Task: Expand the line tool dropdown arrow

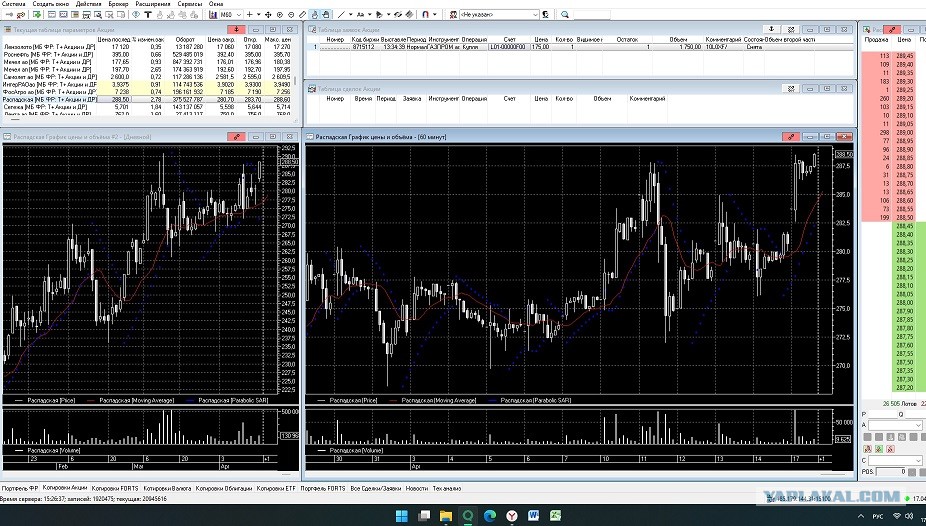Action: [x=351, y=14]
